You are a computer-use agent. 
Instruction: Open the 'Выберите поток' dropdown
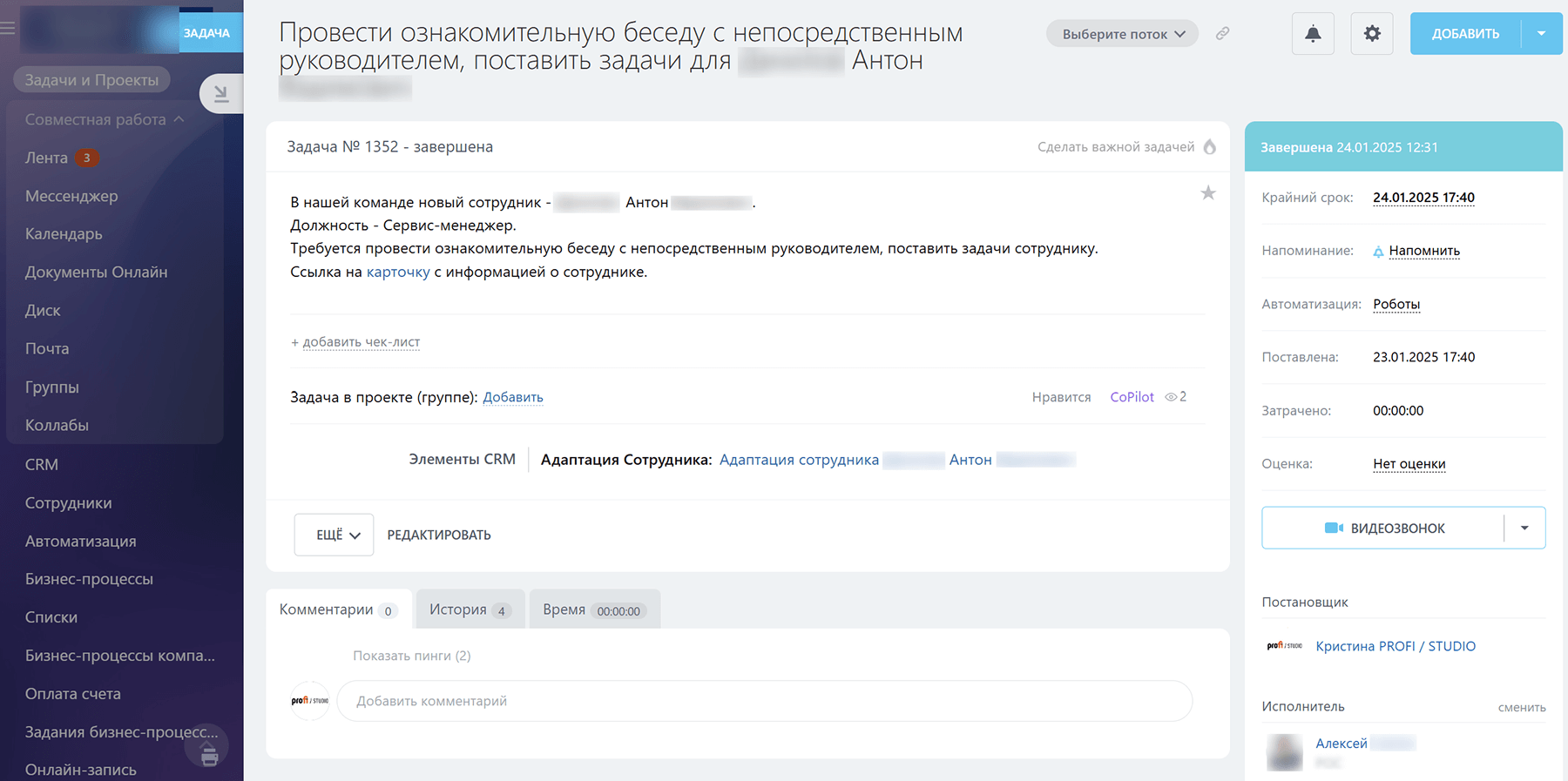[1122, 34]
